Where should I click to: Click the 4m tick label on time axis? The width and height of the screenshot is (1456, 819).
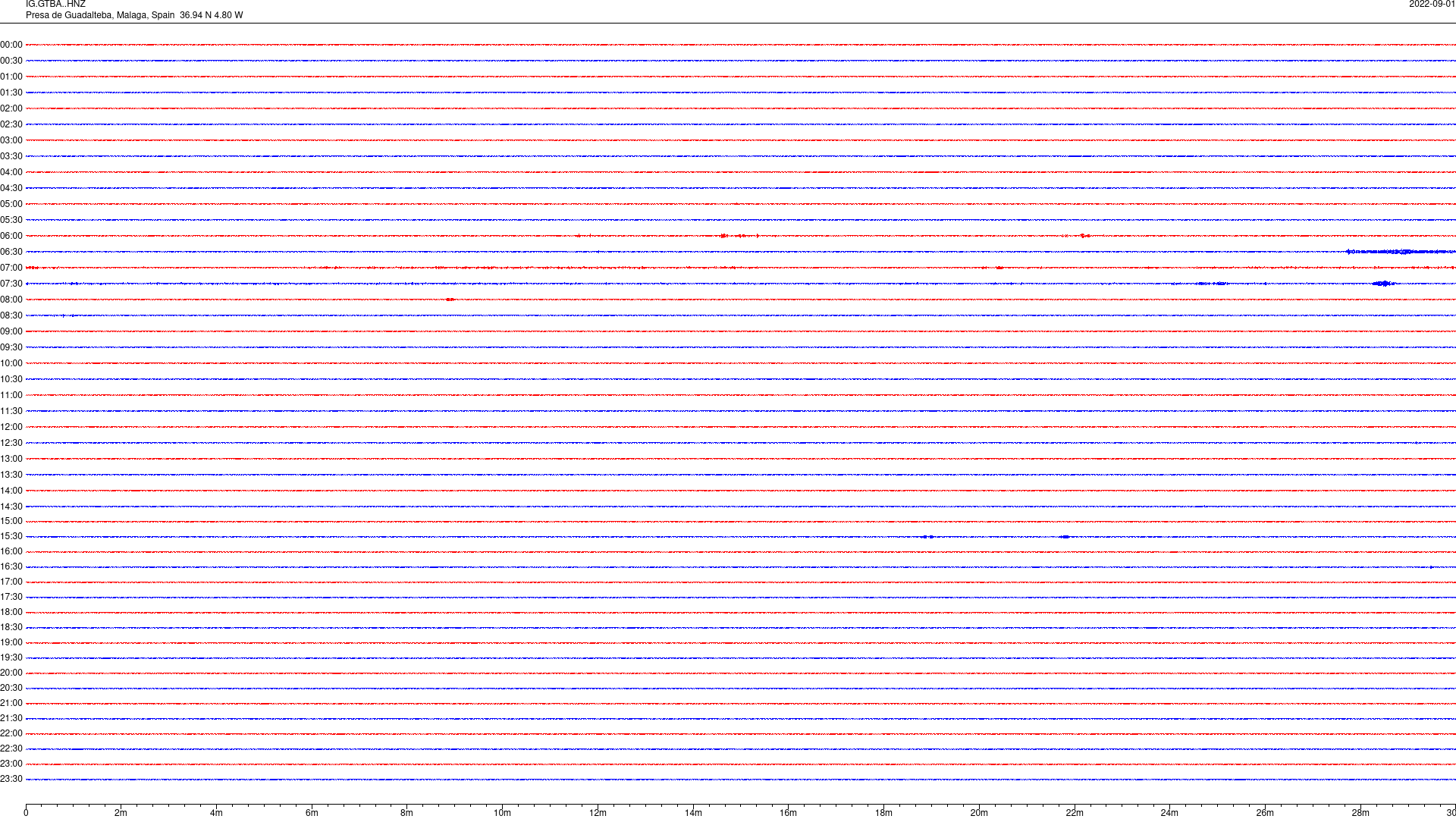click(216, 813)
